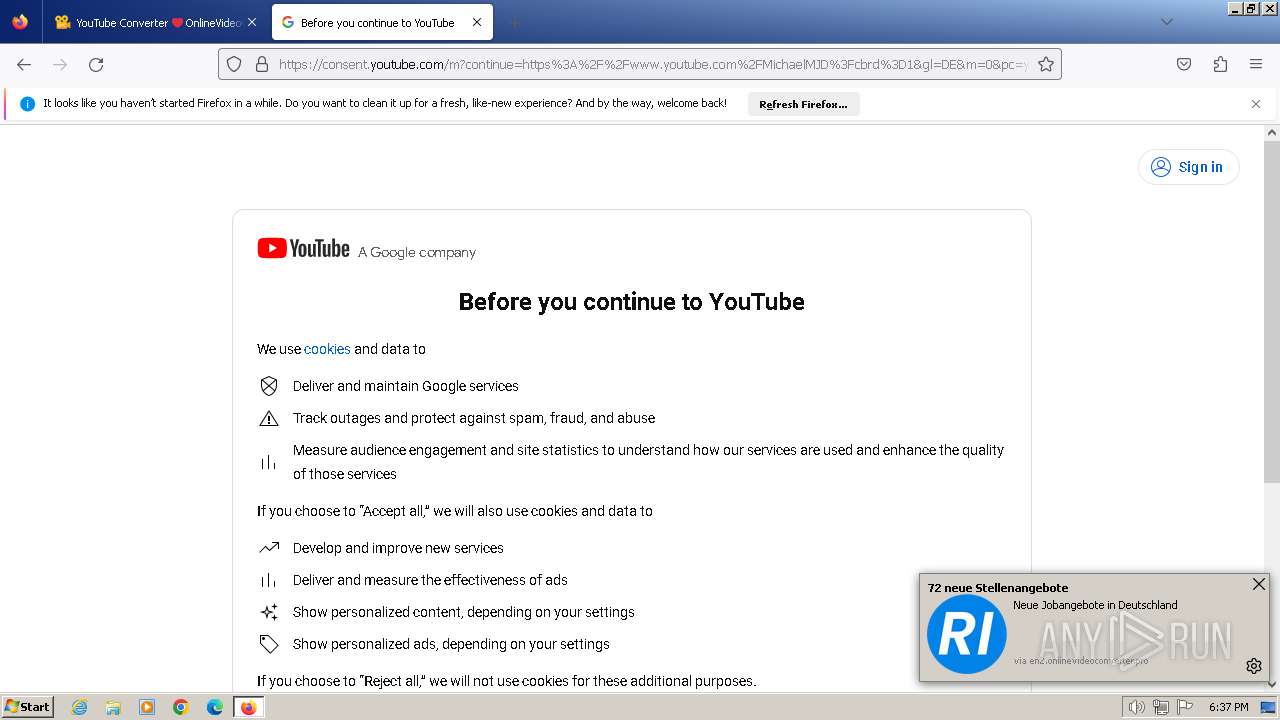Close the 'Before you continue to YouTube' tab
This screenshot has height=720, width=1280.
[x=476, y=22]
